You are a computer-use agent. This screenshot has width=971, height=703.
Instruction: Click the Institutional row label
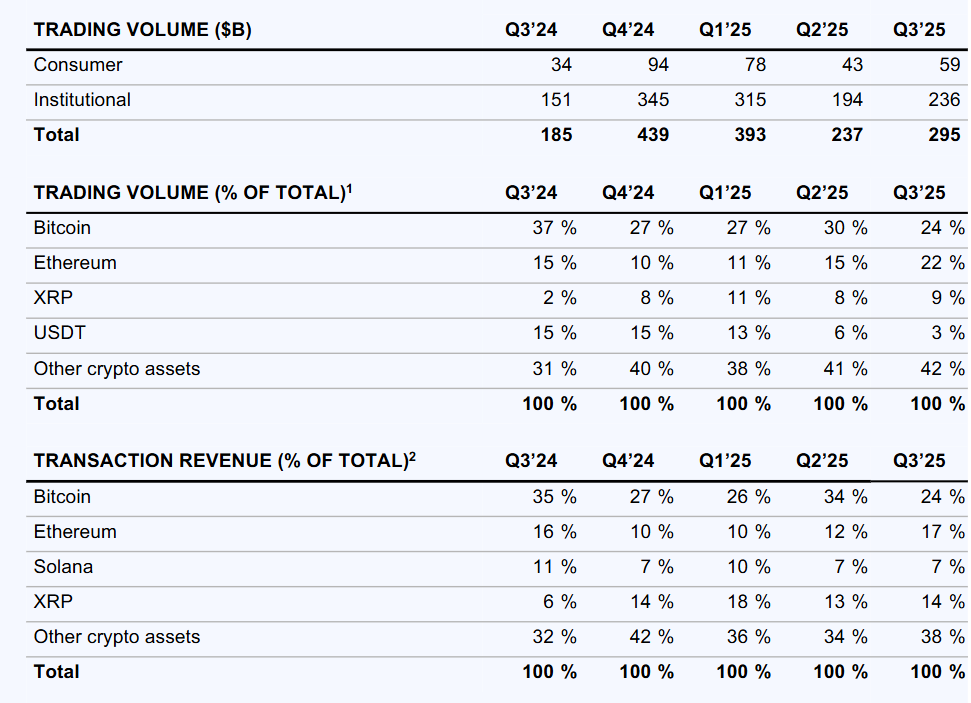(x=82, y=100)
